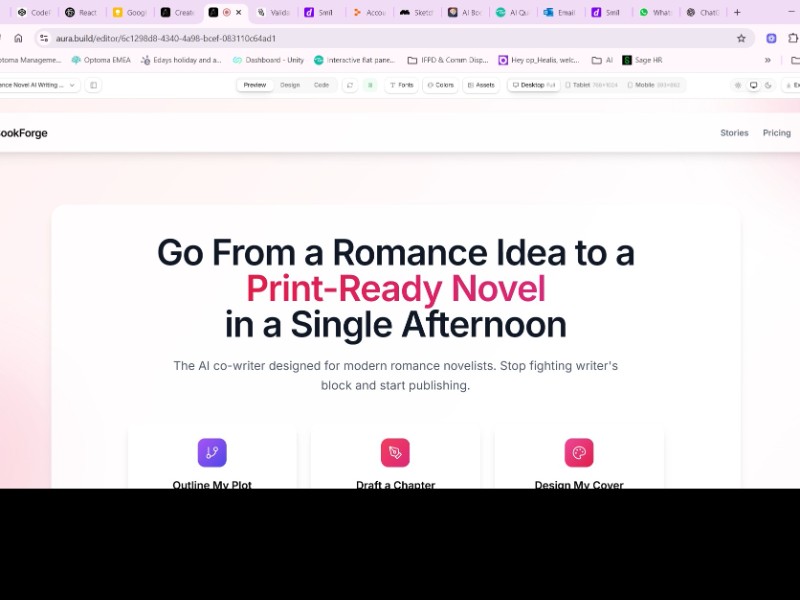Viewport: 800px width, 600px height.
Task: Select Tablet viewport size
Action: (x=591, y=85)
